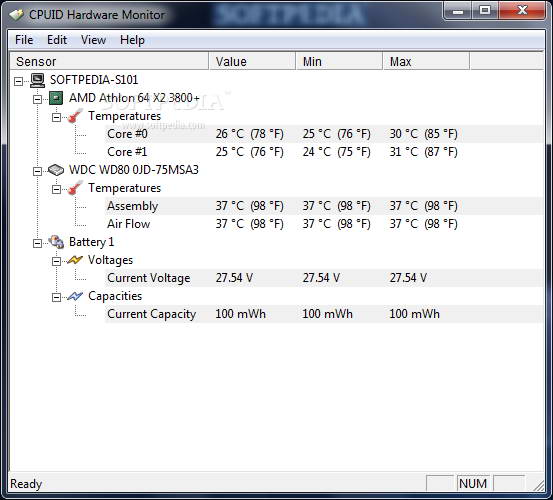This screenshot has height=500, width=553.
Task: Open the File menu
Action: pyautogui.click(x=24, y=40)
